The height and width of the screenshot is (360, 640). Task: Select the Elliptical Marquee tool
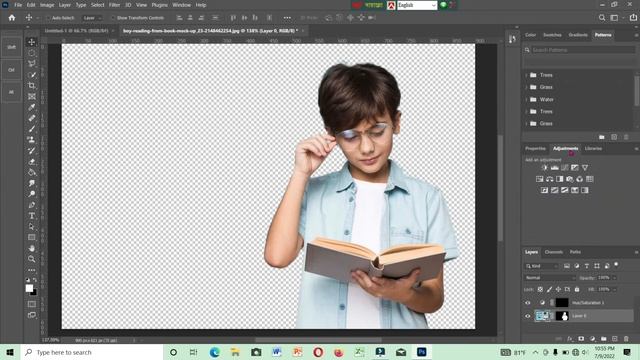pyautogui.click(x=31, y=53)
